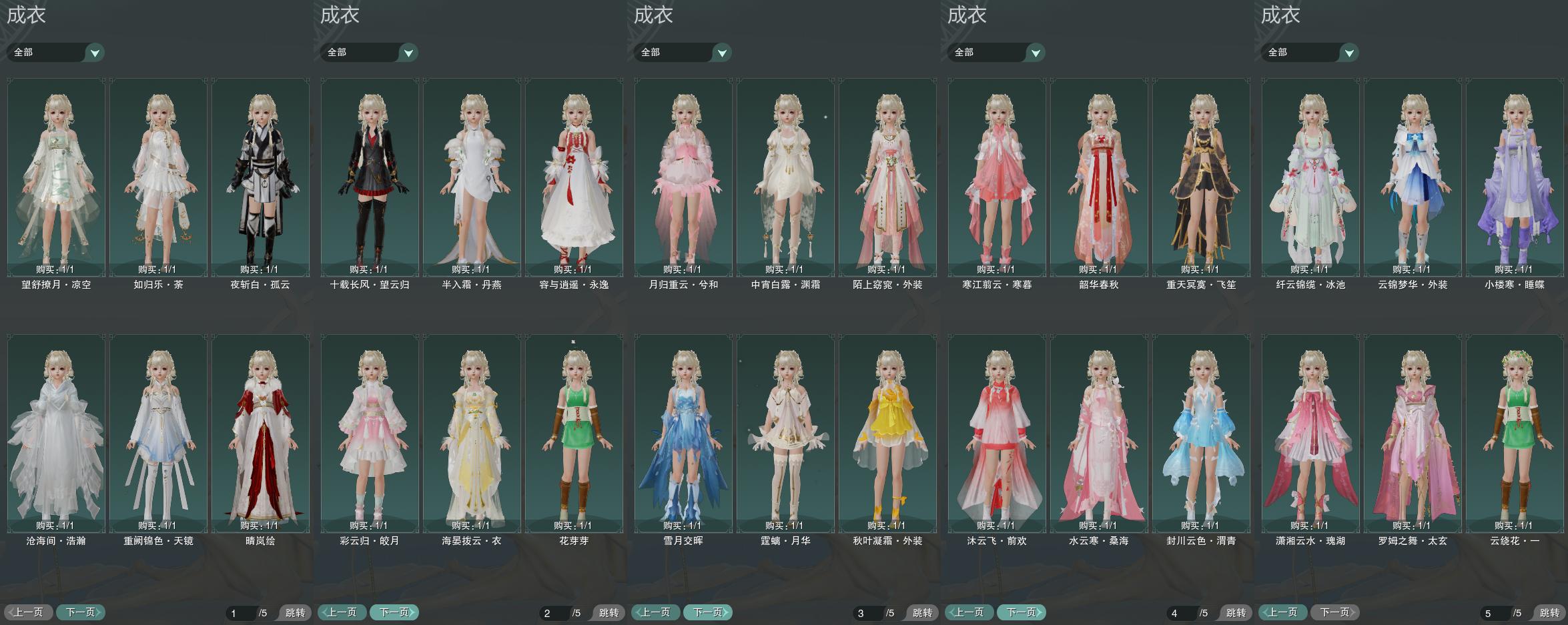Focus the page number field showing 5
Screen dimensions: 1568x625
(1495, 613)
